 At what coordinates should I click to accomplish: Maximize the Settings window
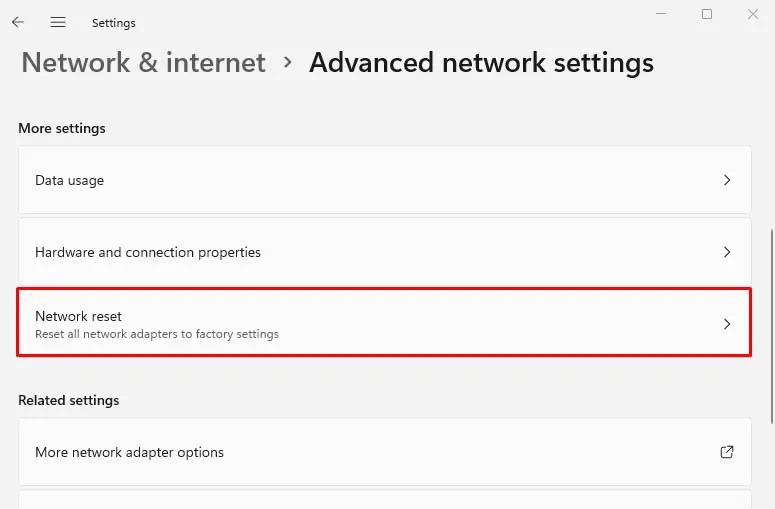coord(707,14)
